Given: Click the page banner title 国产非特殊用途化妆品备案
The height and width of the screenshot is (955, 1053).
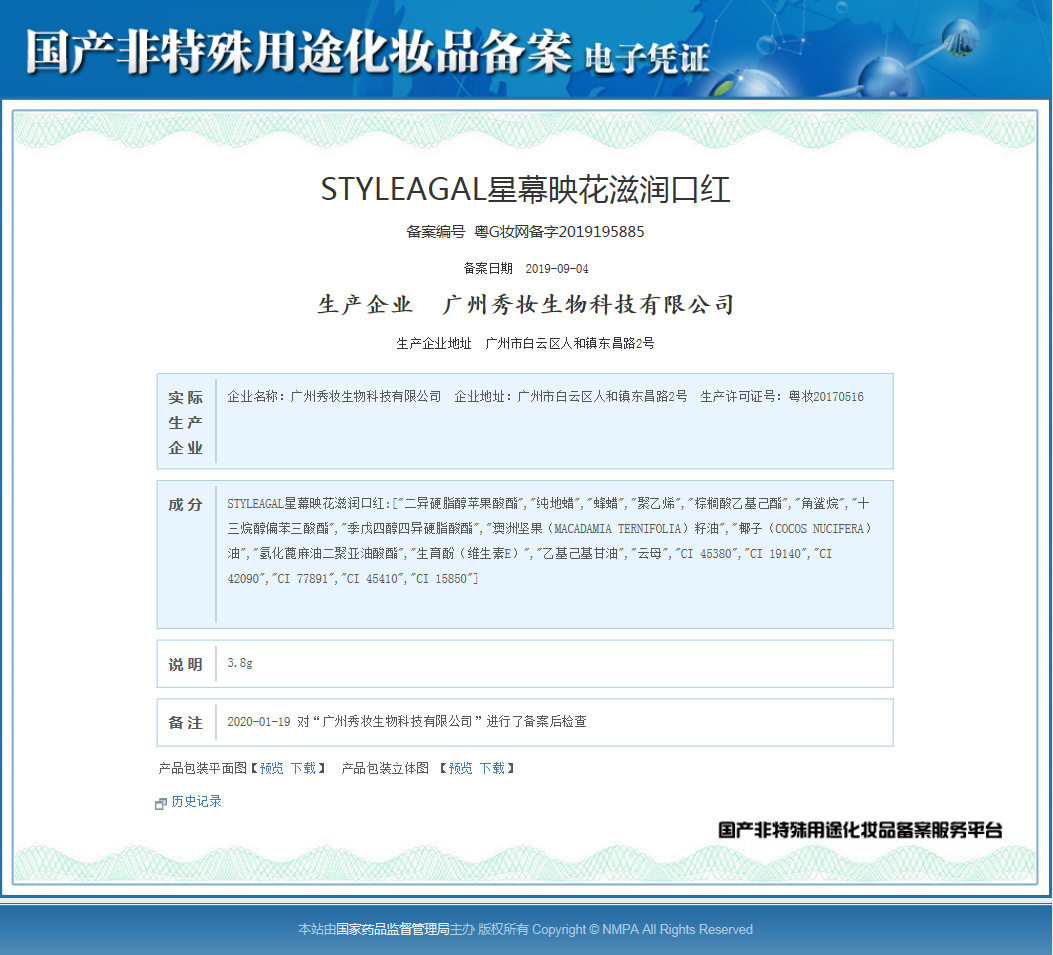Looking at the screenshot, I should [299, 52].
